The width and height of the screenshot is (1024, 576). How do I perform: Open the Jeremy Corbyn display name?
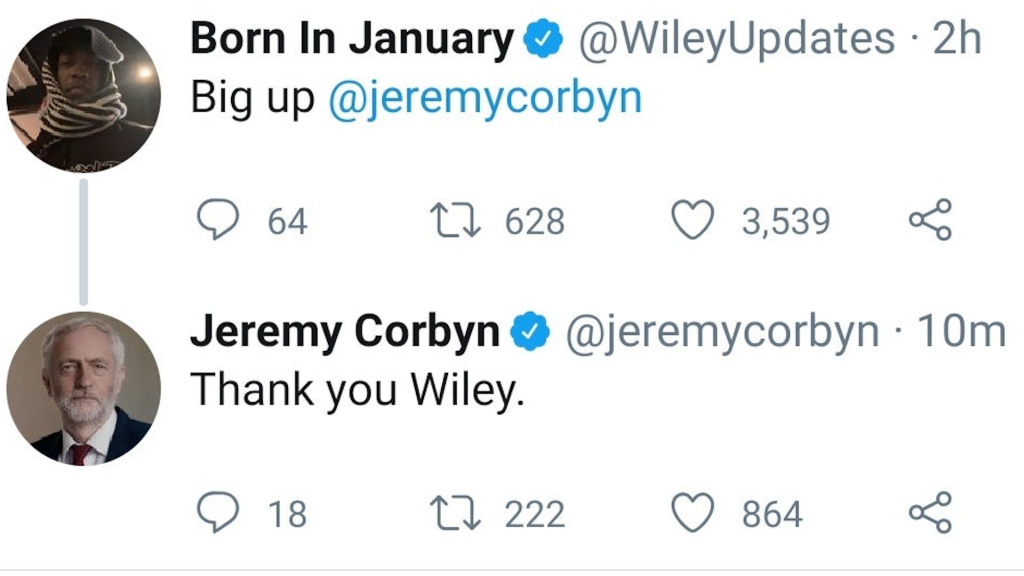click(x=345, y=332)
